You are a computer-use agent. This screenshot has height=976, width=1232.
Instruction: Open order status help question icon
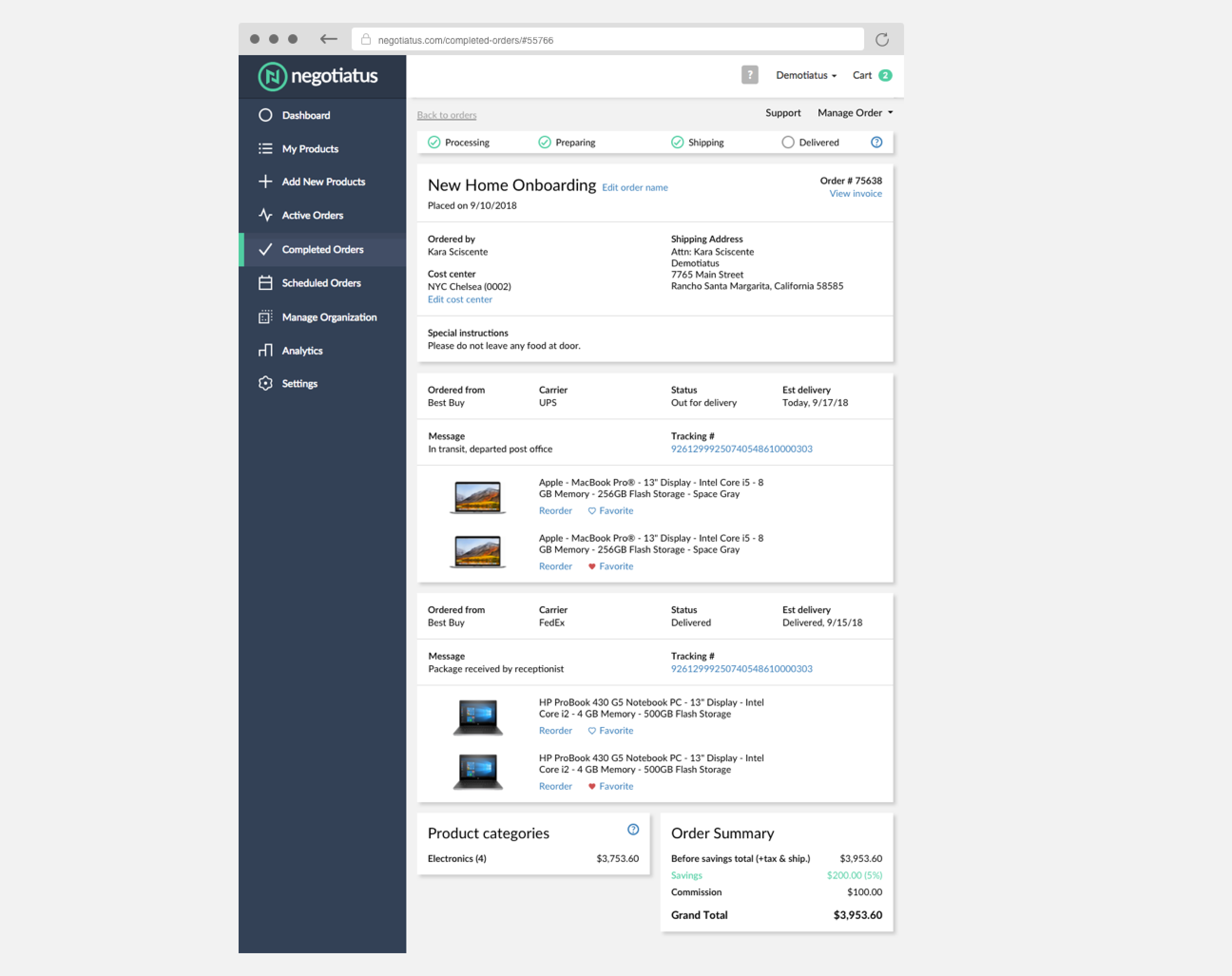point(876,142)
